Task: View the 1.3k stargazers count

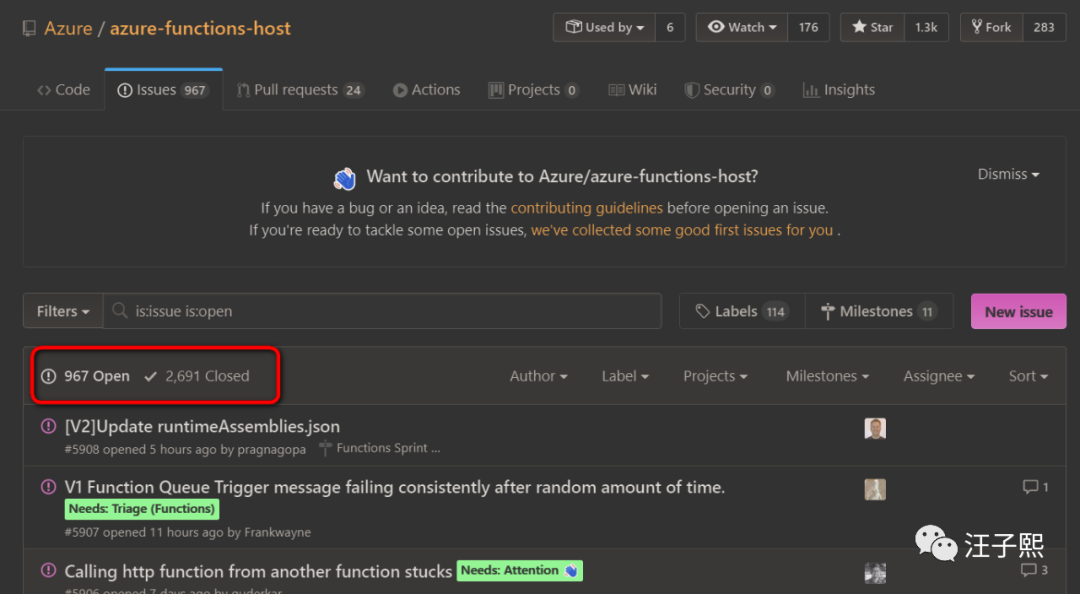Action: coord(926,28)
